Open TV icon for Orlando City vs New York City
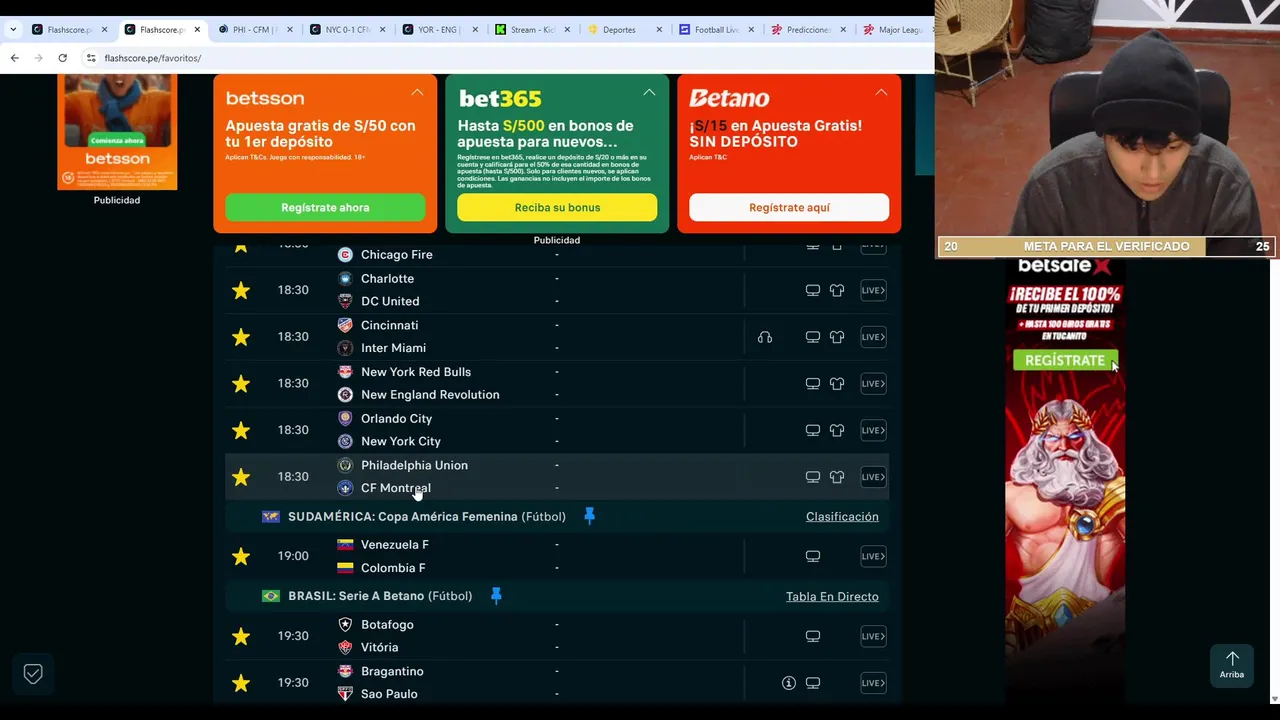1280x720 pixels. [813, 430]
